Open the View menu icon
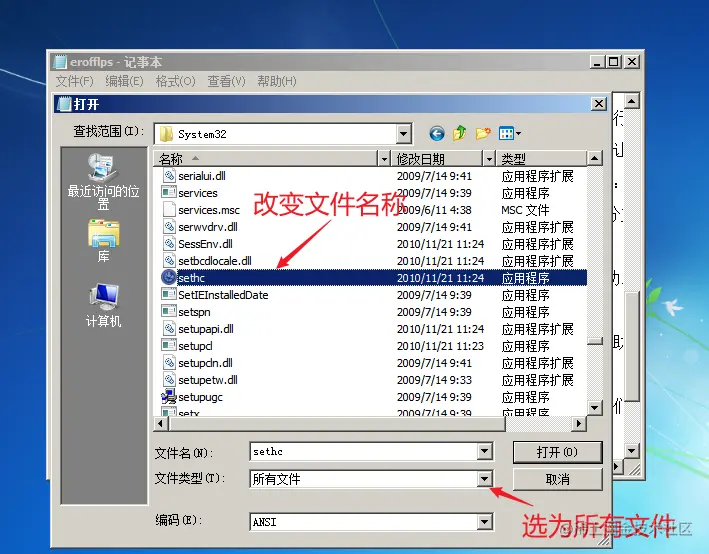This screenshot has width=709, height=554. 506,133
